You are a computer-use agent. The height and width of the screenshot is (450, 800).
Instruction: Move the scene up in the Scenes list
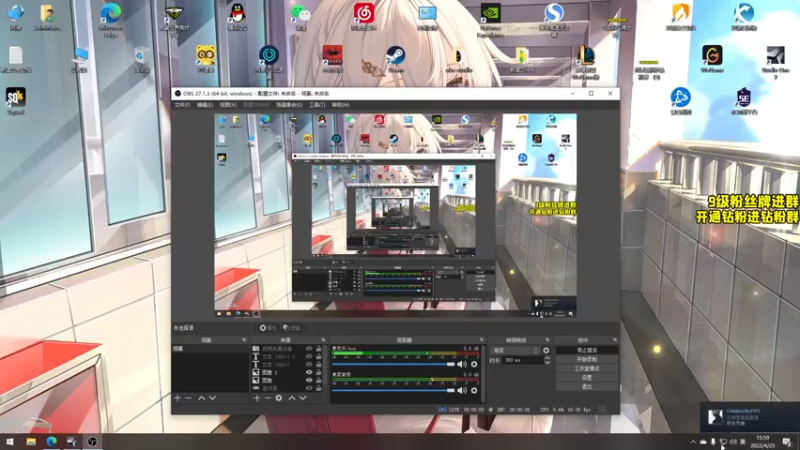pos(202,398)
